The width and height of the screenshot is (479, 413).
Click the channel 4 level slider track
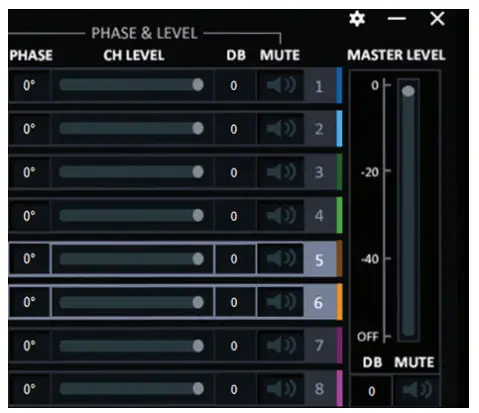coord(131,215)
